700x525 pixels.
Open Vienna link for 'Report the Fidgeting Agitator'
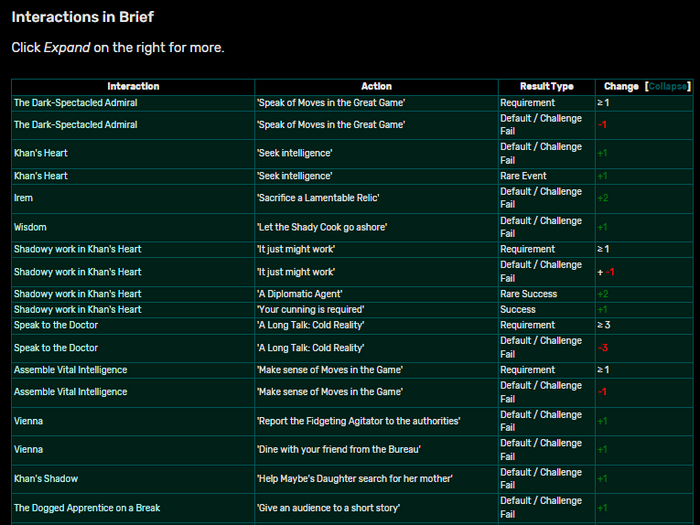coord(30,421)
